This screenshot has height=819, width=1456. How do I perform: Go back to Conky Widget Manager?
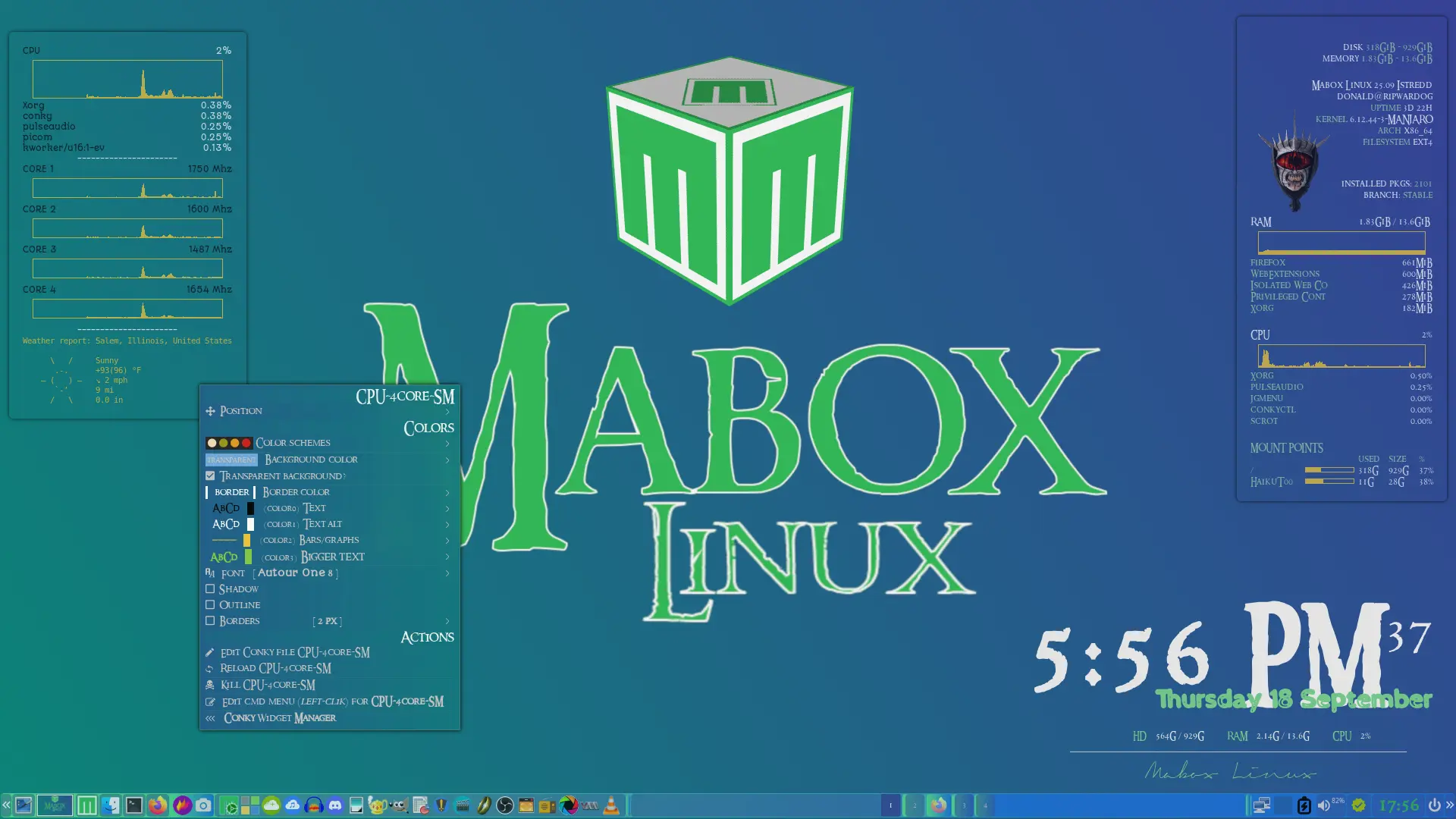279,718
